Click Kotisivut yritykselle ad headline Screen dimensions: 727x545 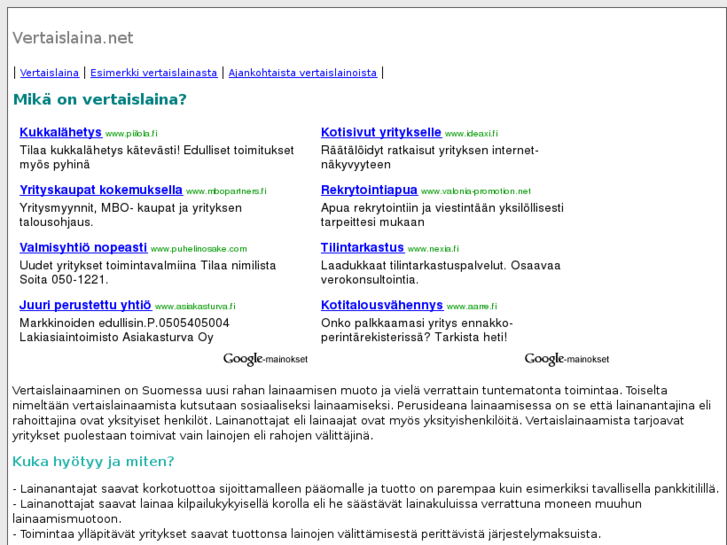(381, 132)
